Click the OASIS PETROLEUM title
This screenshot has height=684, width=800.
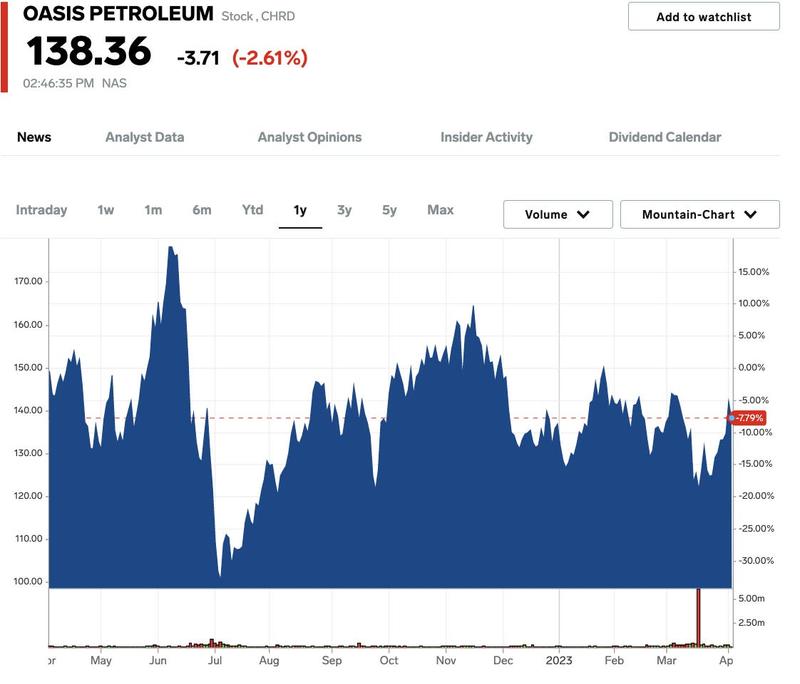pos(118,14)
